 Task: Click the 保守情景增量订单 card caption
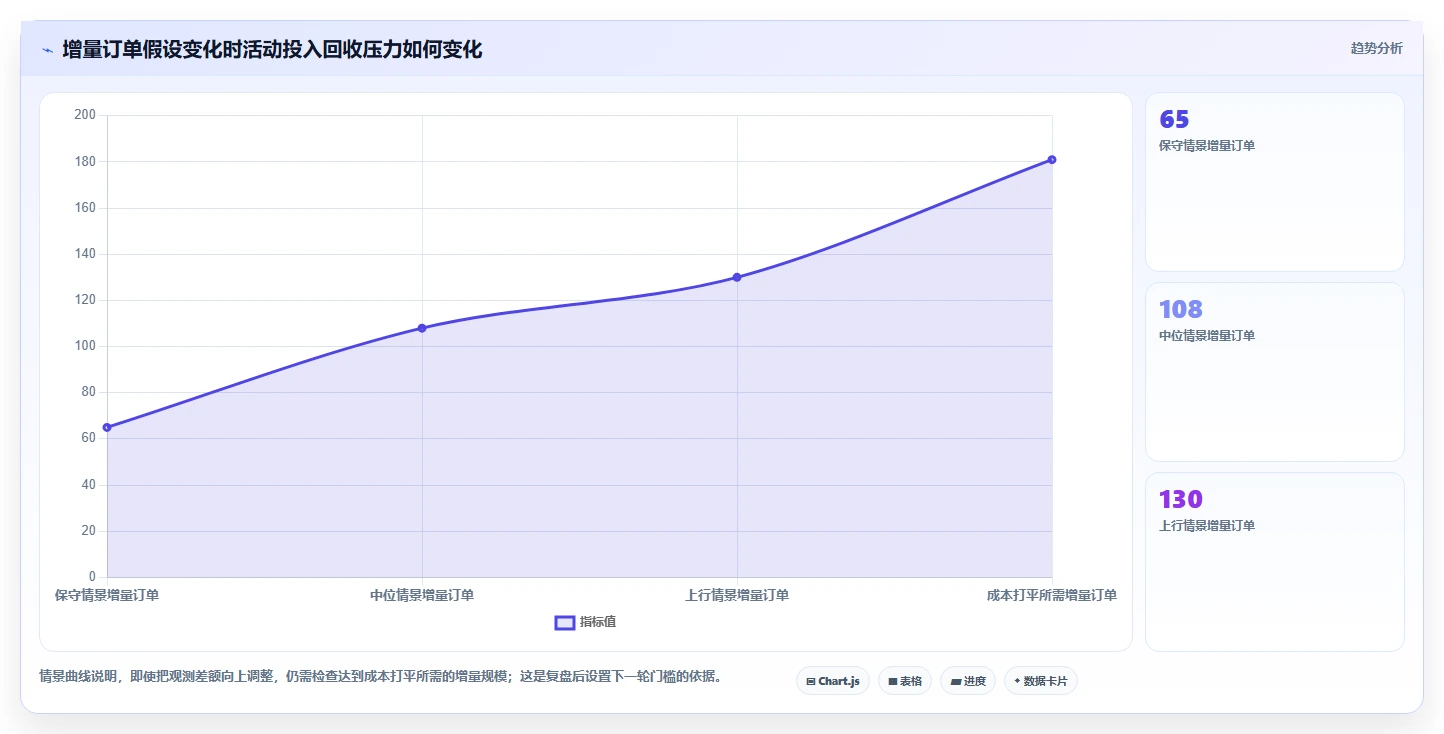(x=1207, y=146)
